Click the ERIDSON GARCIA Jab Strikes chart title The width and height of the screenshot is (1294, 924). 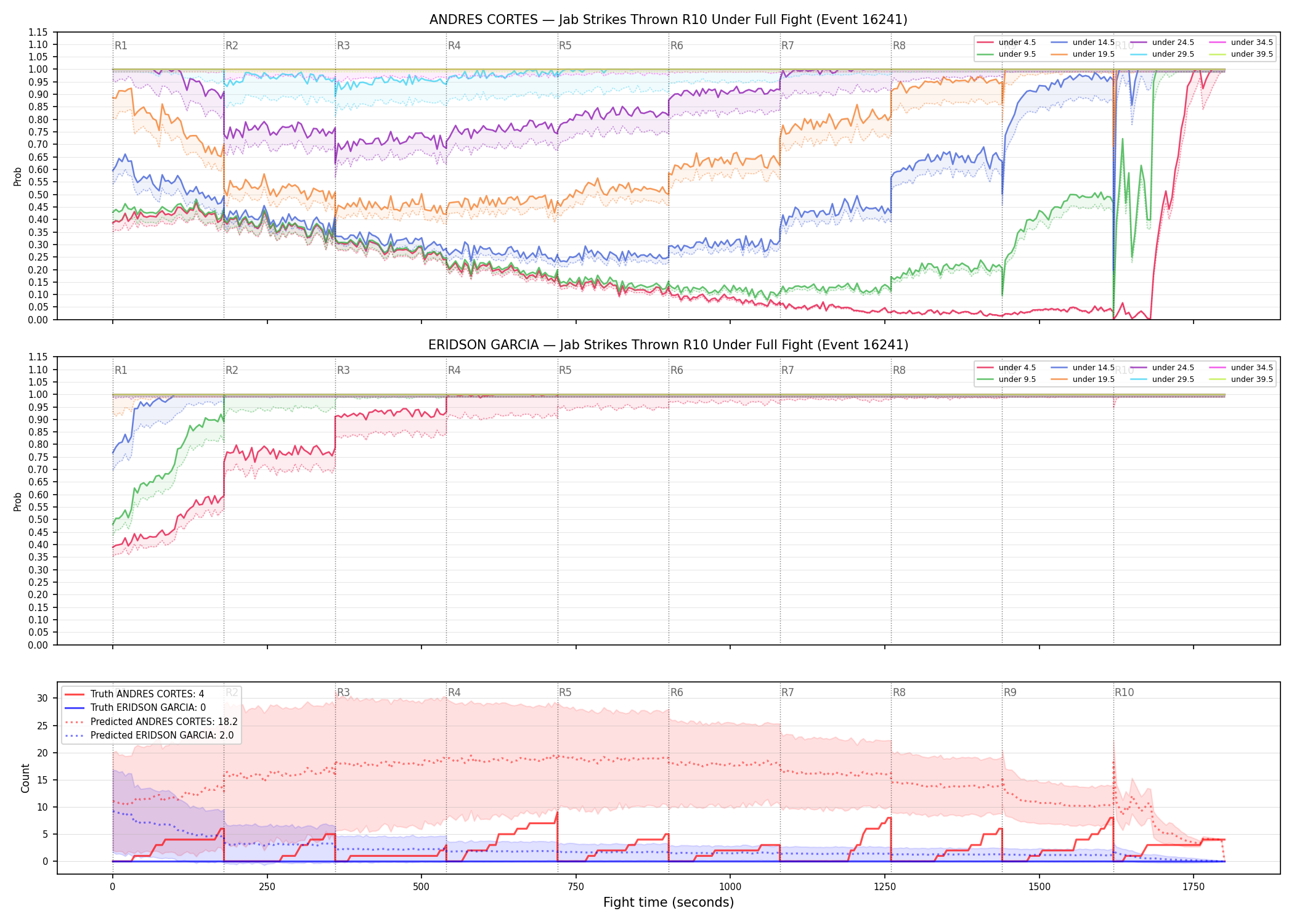point(668,345)
